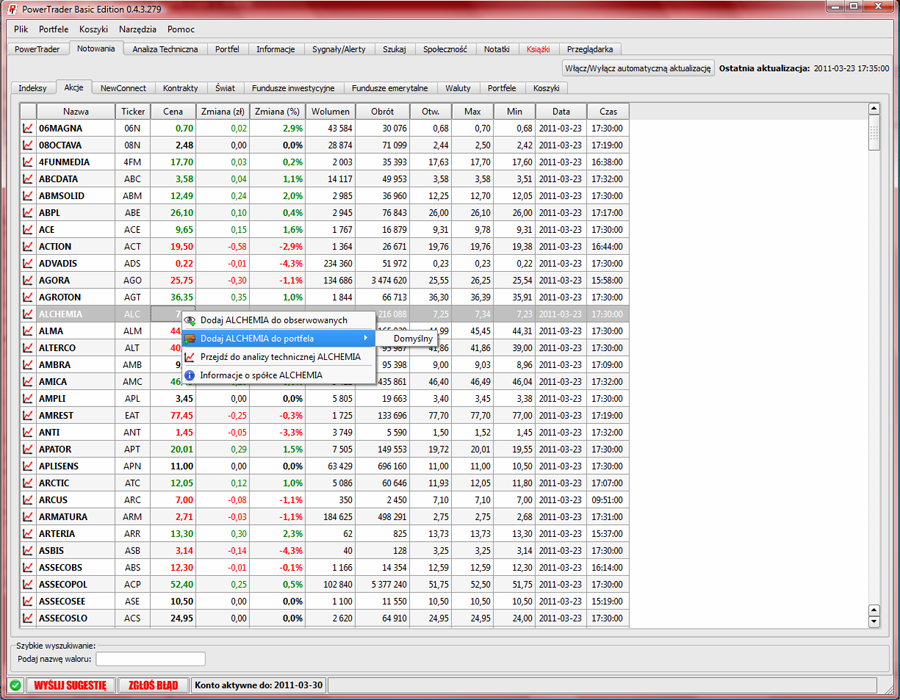900x700 pixels.
Task: Switch to Książki tab
Action: (538, 49)
